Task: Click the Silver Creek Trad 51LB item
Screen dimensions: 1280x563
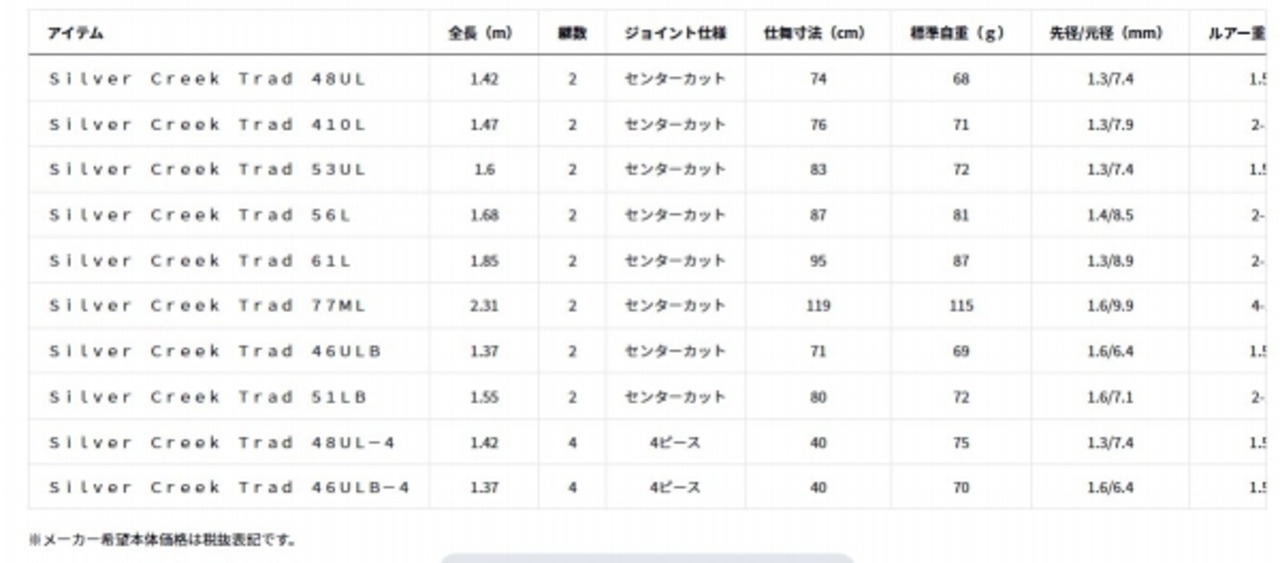Action: 207,397
